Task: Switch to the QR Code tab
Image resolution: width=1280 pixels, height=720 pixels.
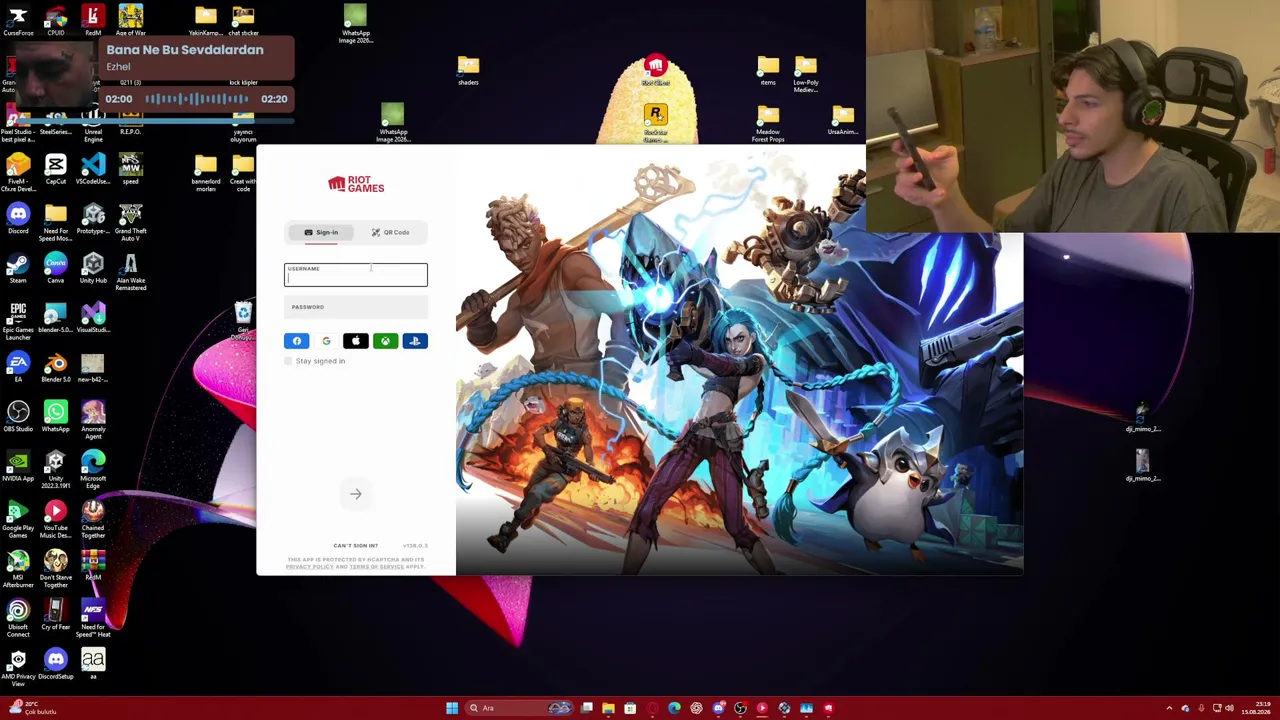Action: click(x=391, y=232)
